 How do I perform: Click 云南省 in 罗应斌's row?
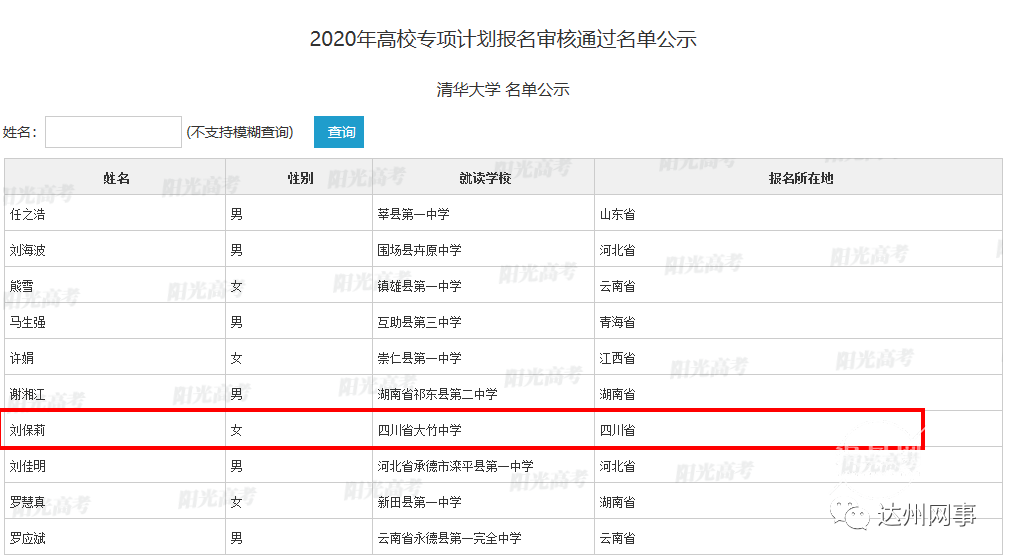(x=618, y=538)
